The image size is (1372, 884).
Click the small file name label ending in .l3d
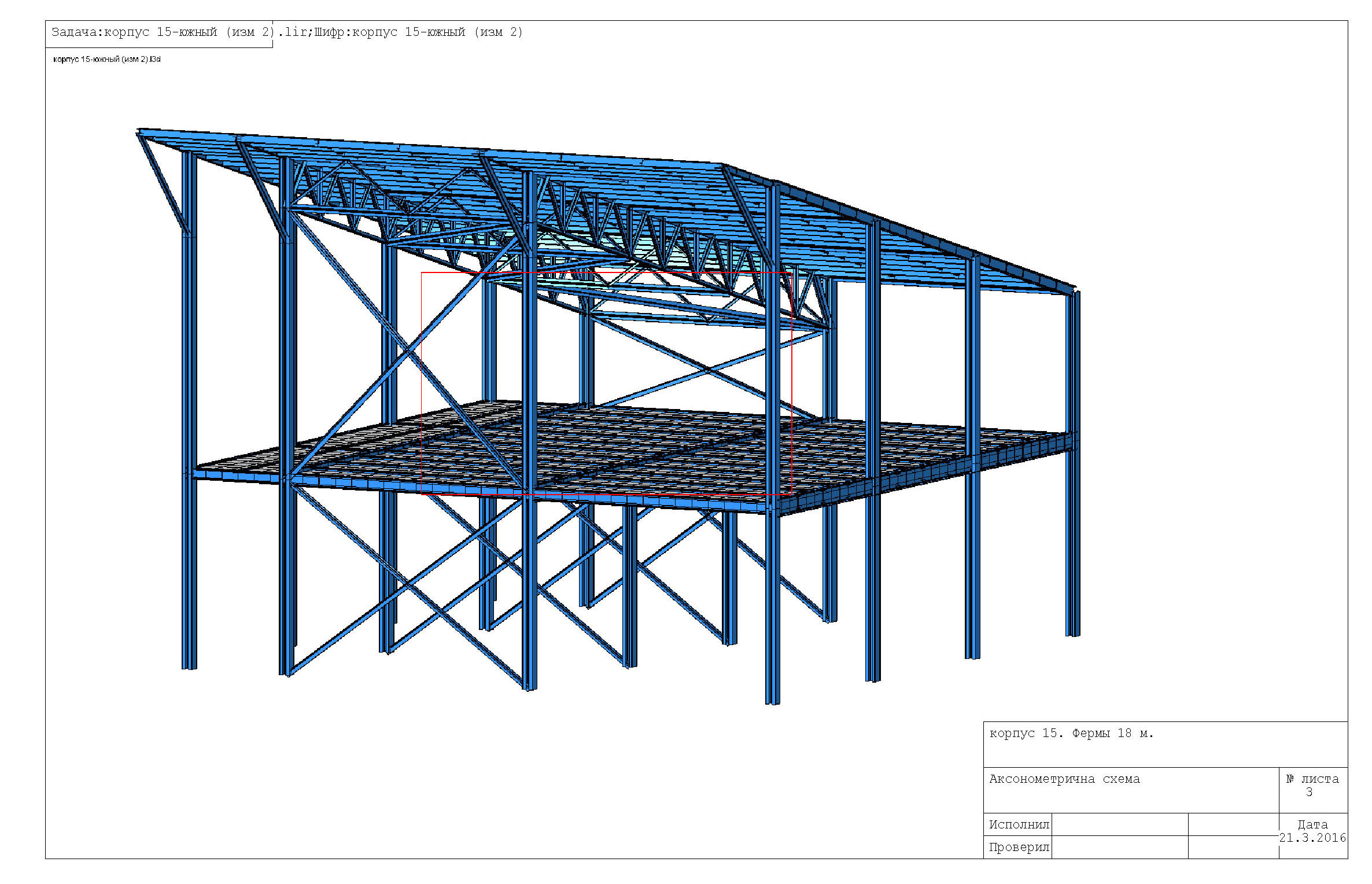(106, 60)
